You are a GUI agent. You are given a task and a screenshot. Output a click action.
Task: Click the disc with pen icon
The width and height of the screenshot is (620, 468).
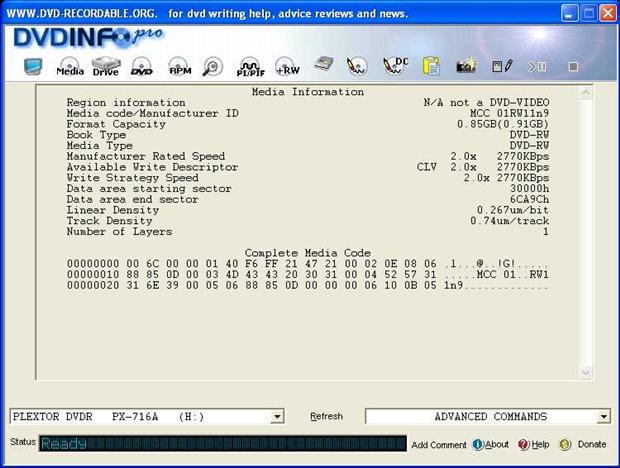(356, 66)
